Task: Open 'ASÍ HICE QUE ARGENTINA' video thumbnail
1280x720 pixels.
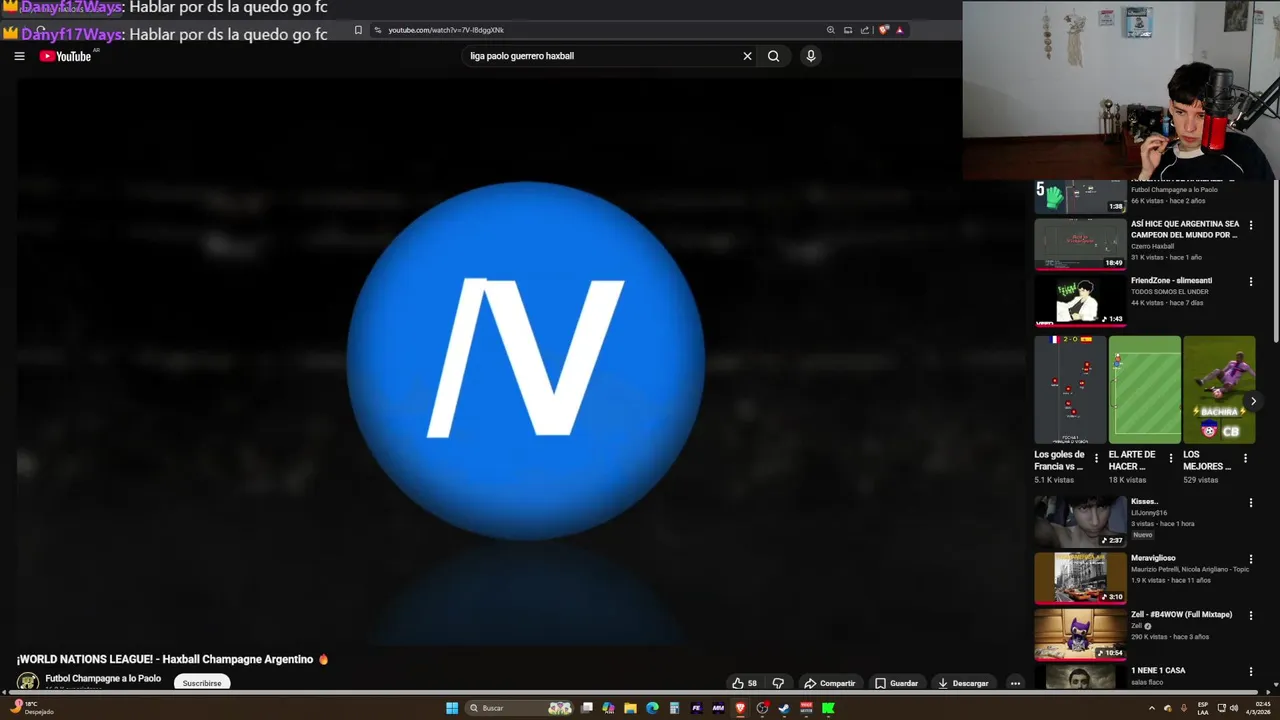Action: (1080, 244)
